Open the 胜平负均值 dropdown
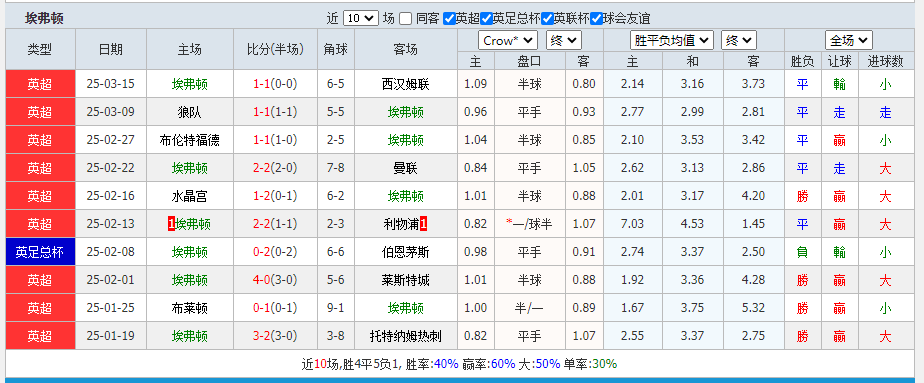 pyautogui.click(x=672, y=41)
